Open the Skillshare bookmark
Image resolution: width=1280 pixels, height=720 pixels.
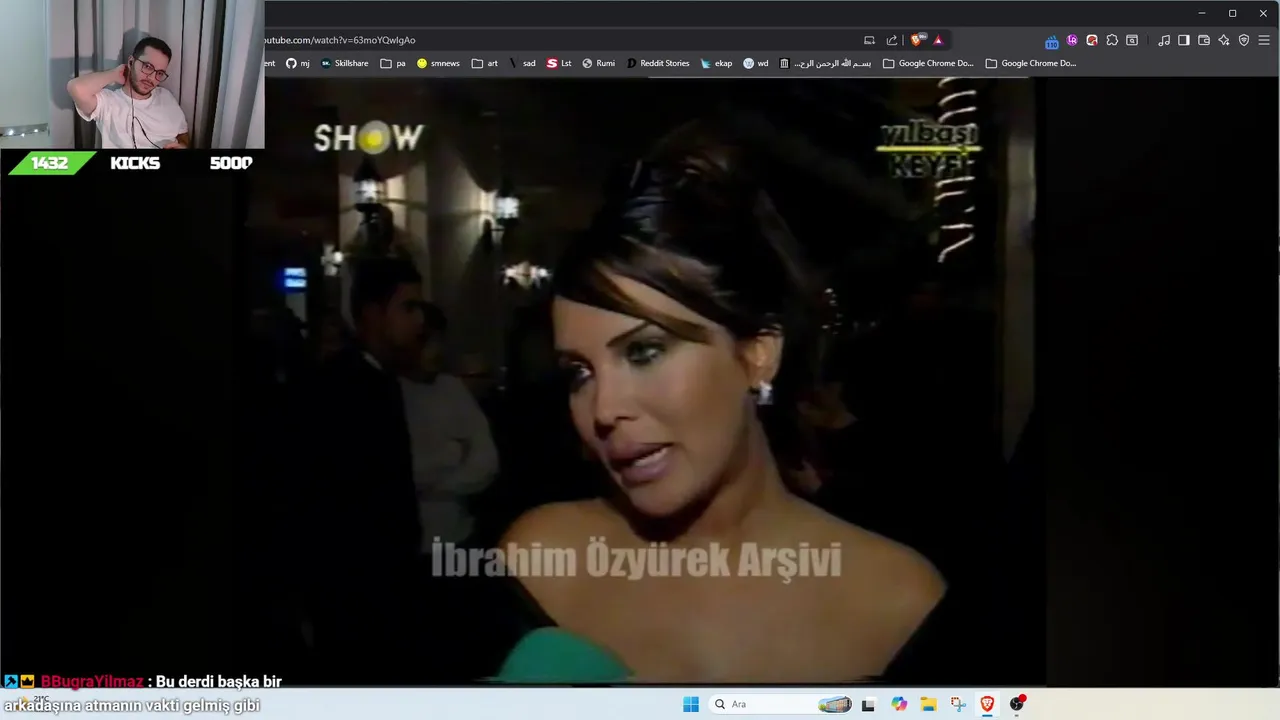point(344,63)
